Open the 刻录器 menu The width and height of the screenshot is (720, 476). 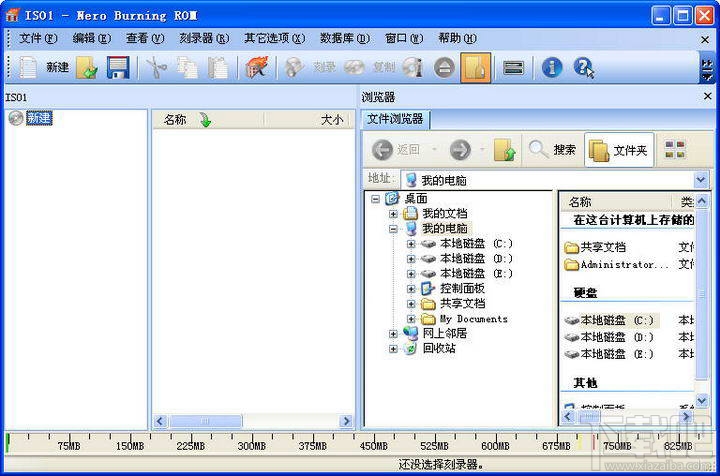[204, 38]
